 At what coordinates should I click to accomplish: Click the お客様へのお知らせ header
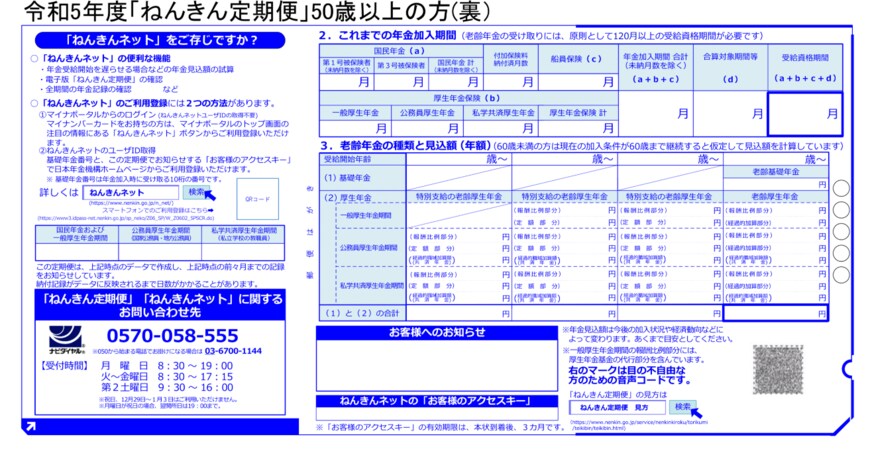[436, 331]
